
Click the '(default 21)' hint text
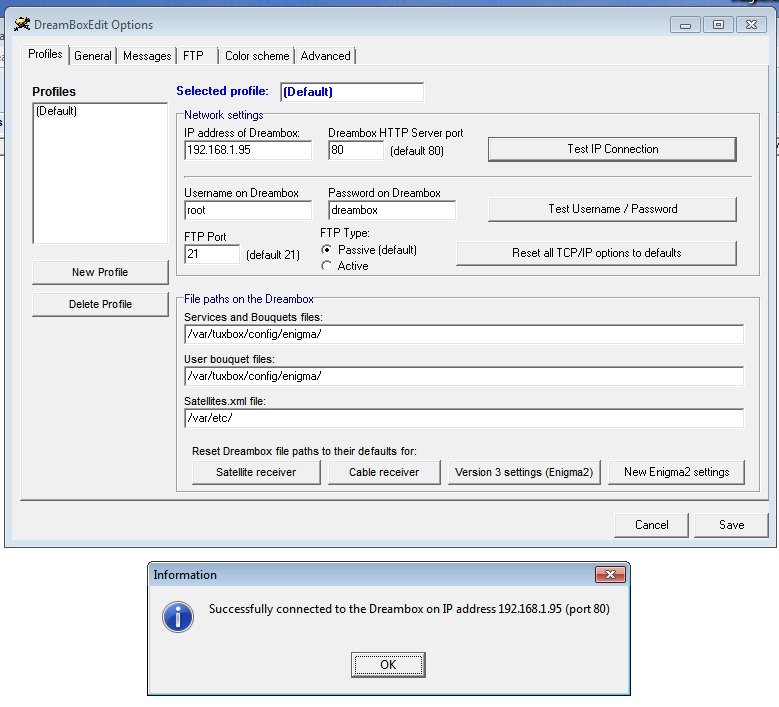[x=273, y=255]
